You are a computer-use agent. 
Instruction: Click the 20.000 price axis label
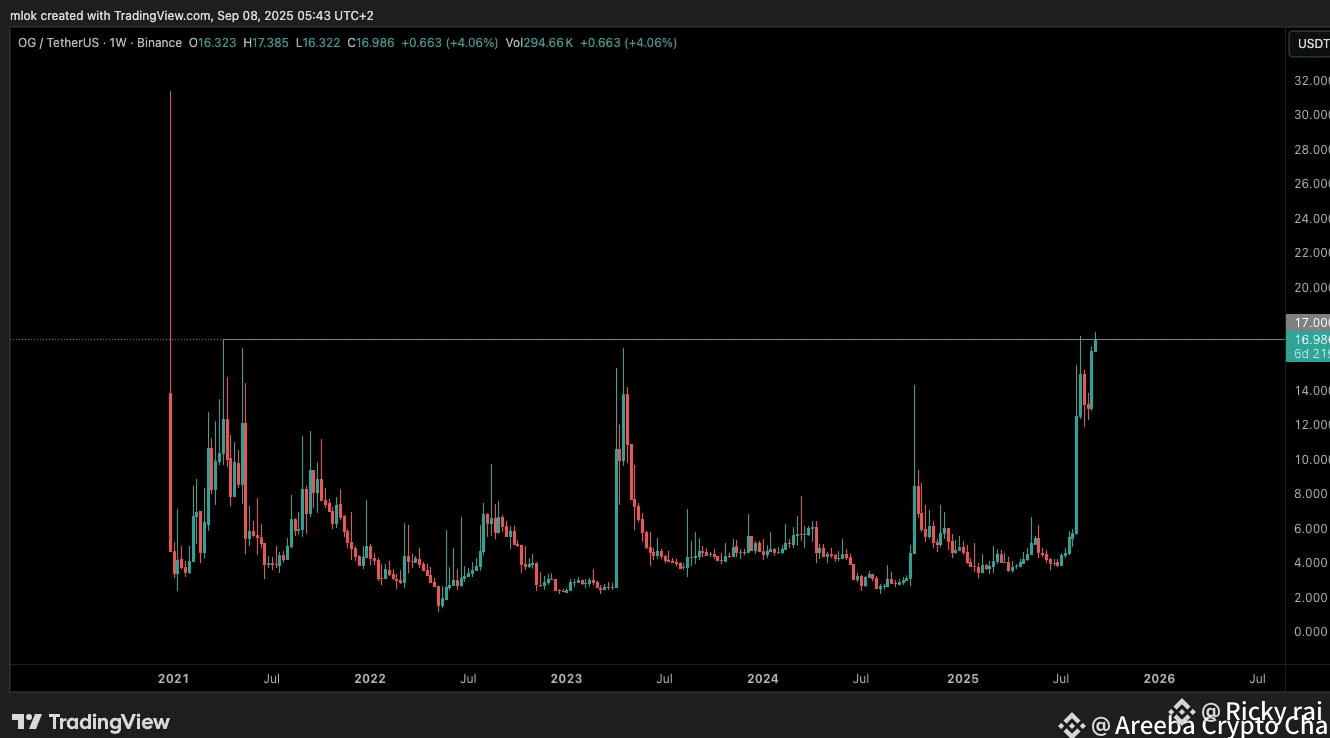pos(1311,287)
